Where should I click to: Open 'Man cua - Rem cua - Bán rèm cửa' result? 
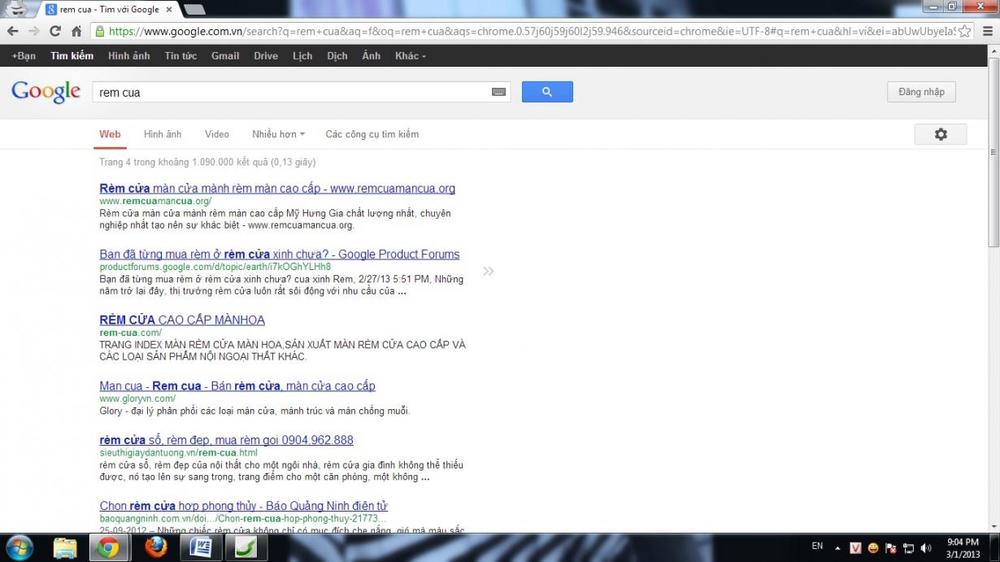coord(237,385)
